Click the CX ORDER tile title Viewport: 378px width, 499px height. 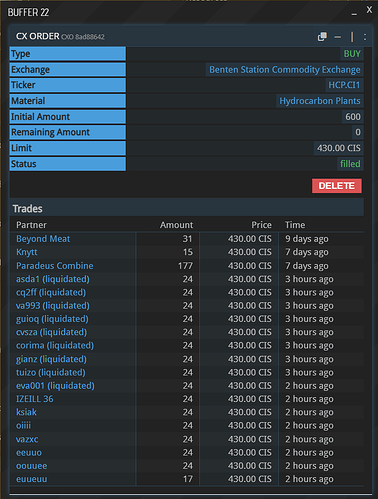click(38, 36)
